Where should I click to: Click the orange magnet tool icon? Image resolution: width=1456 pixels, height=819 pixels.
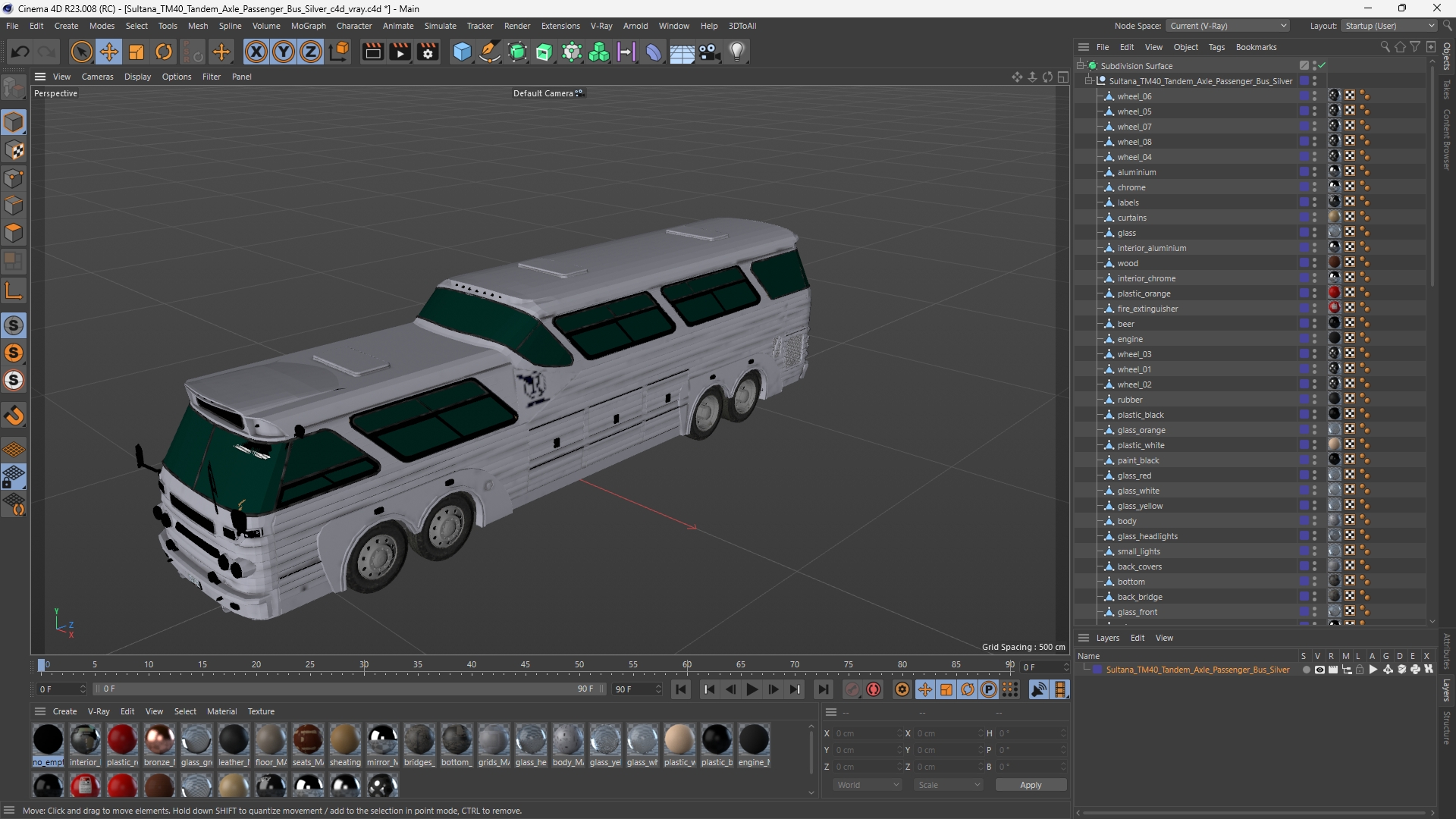(x=14, y=416)
